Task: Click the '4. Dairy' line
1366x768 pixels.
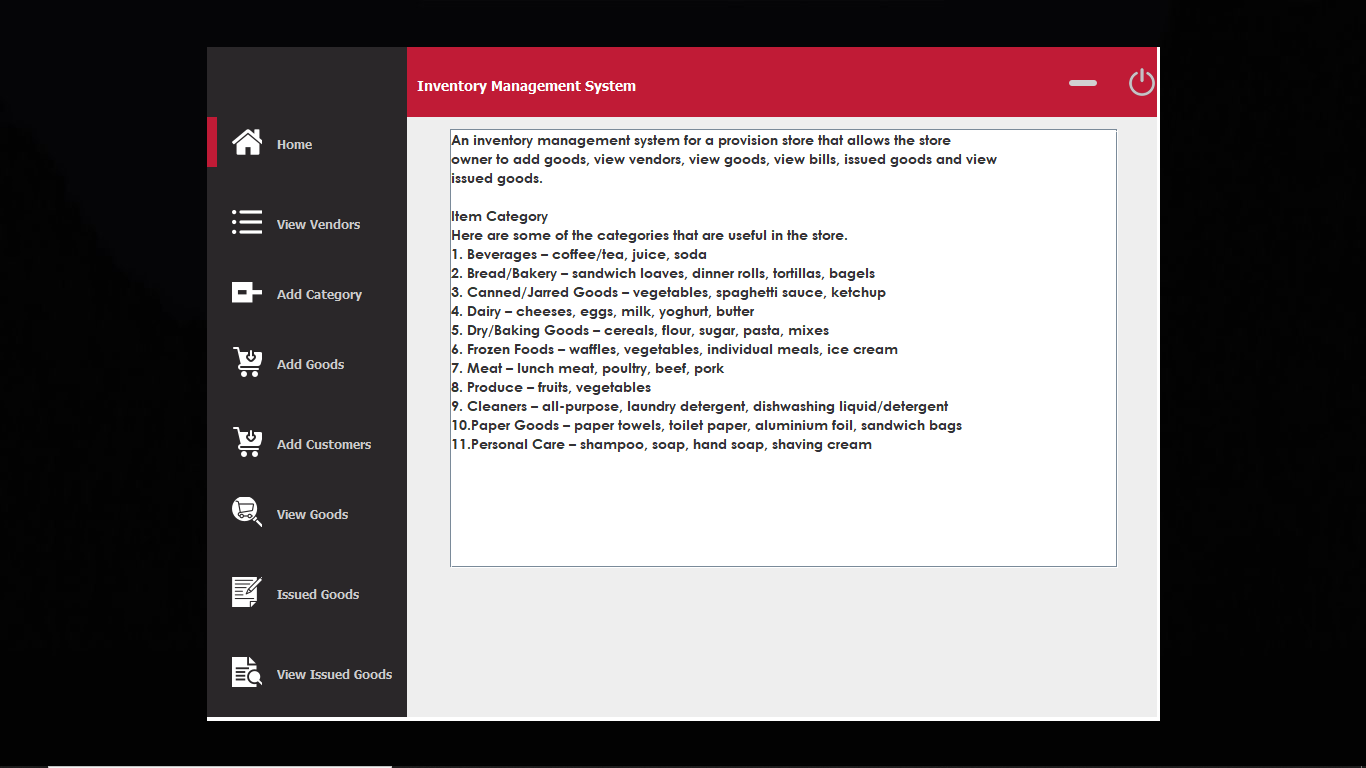Action: click(603, 312)
